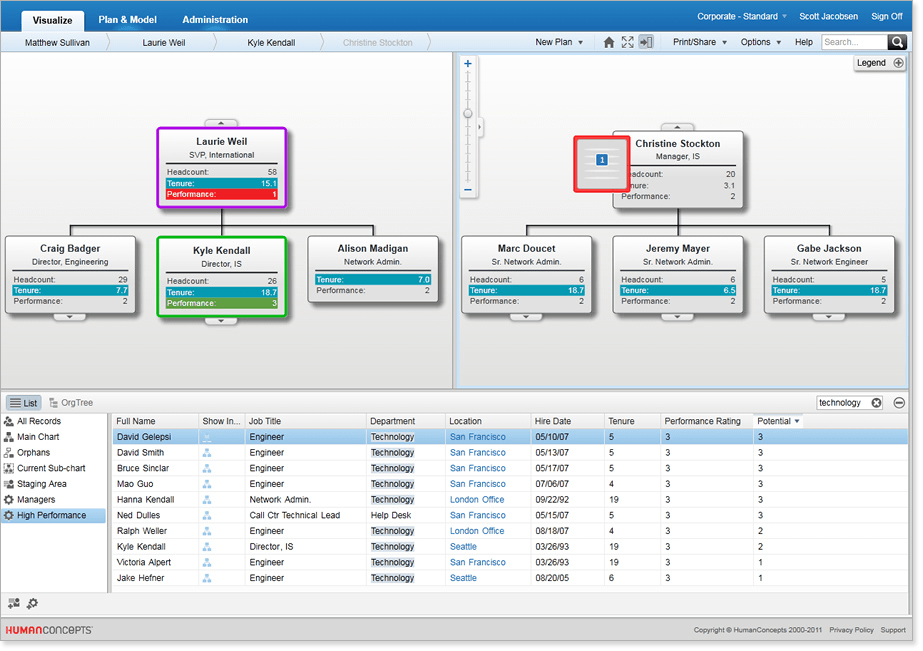The height and width of the screenshot is (651, 923).
Task: Click the badge on the red-highlighted stack box
Action: tap(602, 160)
